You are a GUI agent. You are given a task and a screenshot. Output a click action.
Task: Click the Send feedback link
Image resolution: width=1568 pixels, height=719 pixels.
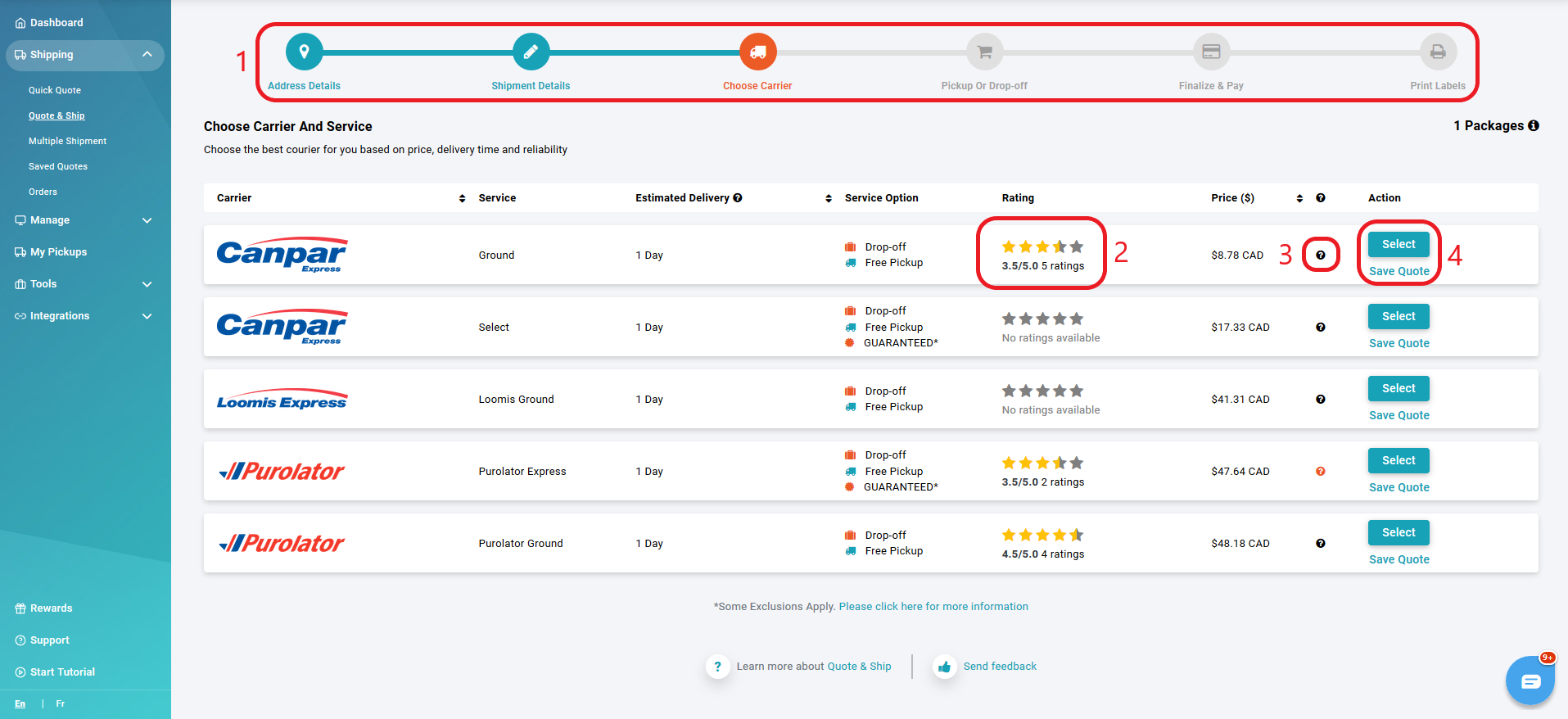[1000, 667]
